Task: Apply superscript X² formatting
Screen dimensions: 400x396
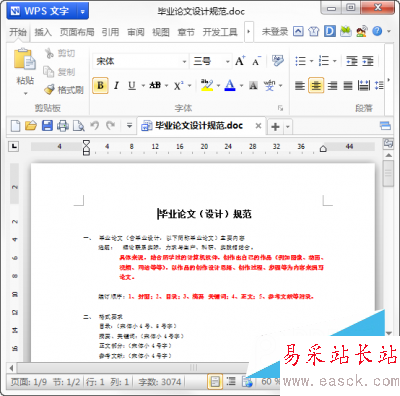Action: coord(178,86)
